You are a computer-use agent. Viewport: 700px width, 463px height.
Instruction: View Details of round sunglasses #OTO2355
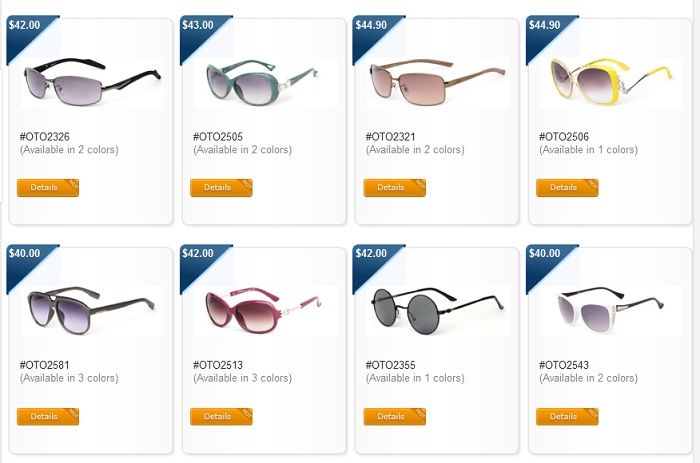coord(395,417)
